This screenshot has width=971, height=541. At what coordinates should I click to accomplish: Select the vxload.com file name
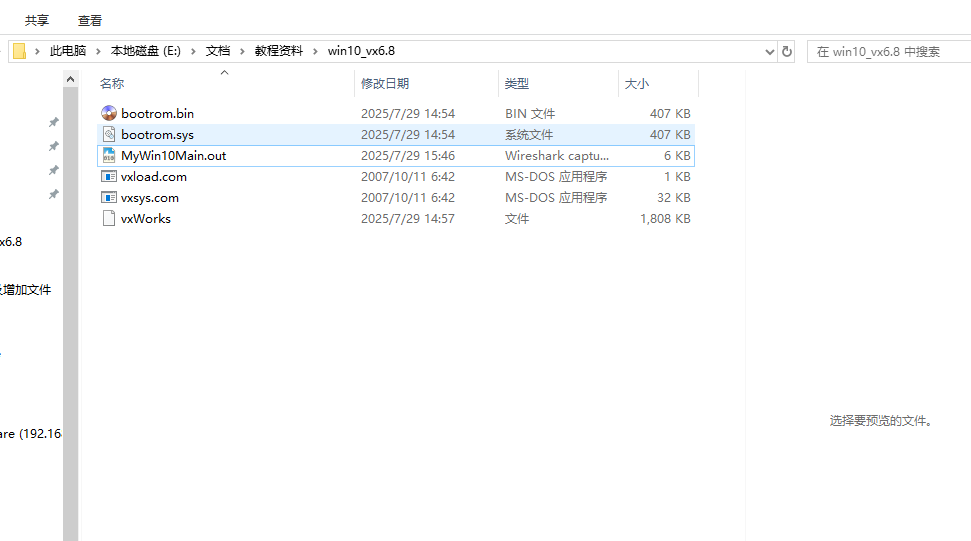tap(154, 176)
